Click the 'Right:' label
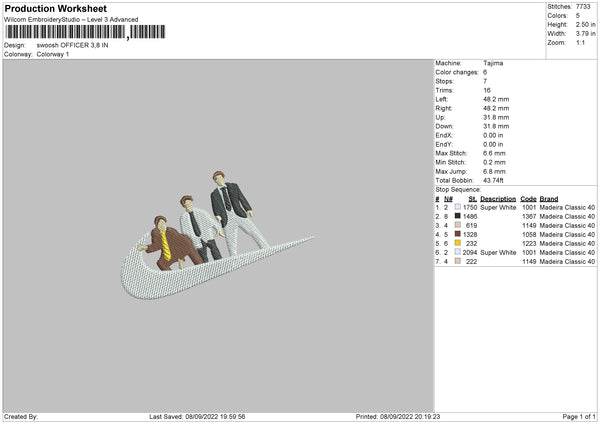Screen dimensions: 600x424 [444, 108]
